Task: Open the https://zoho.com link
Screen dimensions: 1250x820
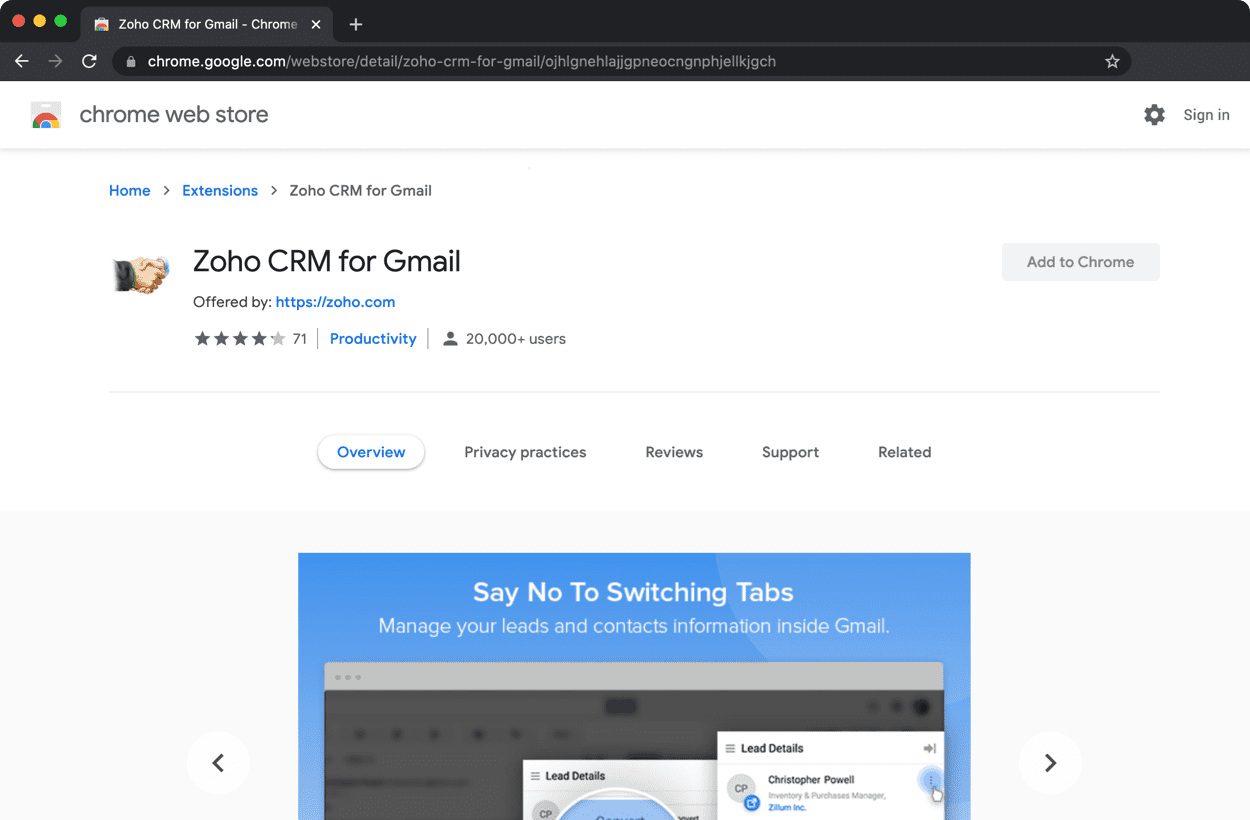Action: tap(335, 301)
